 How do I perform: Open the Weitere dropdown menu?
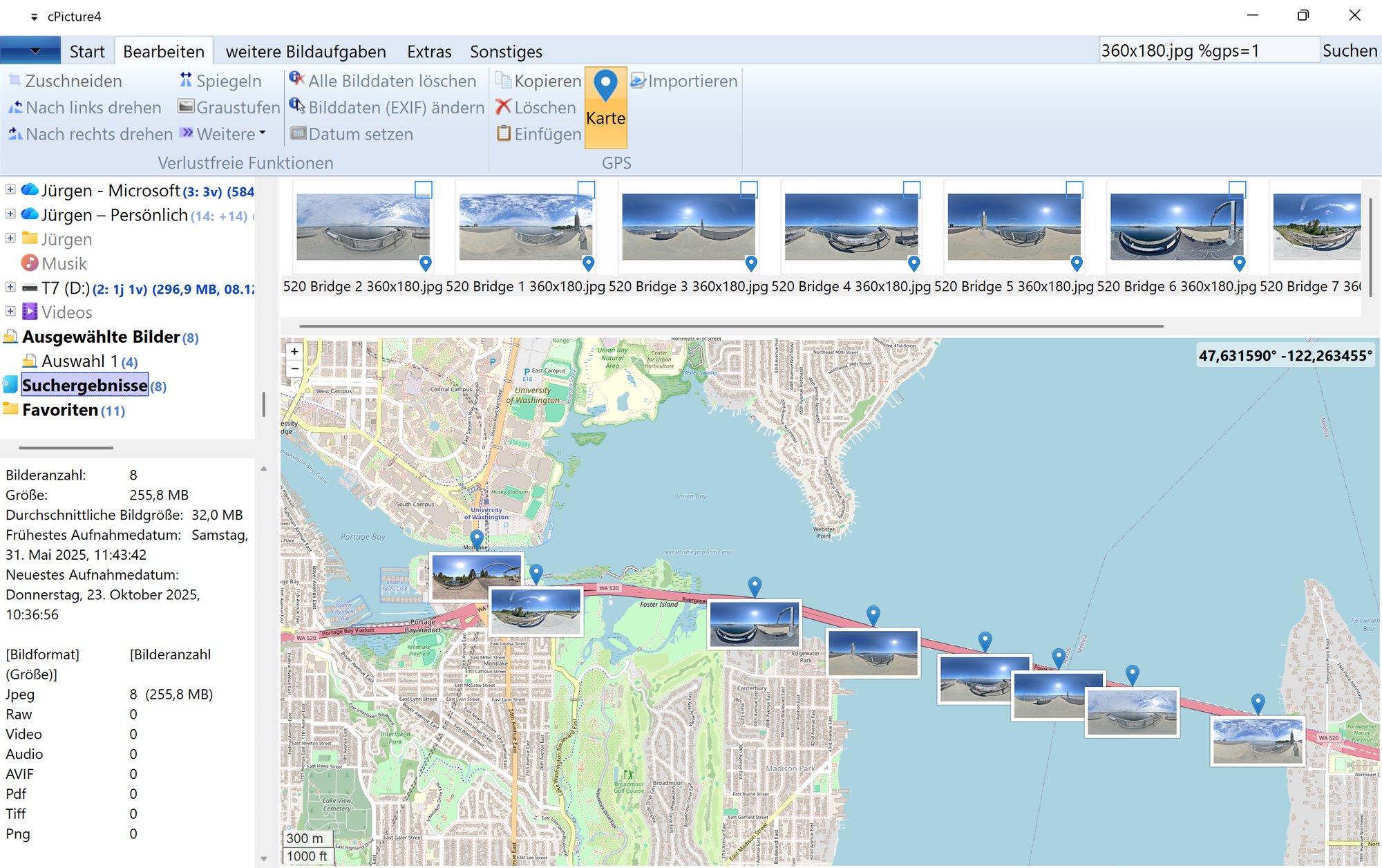click(223, 134)
